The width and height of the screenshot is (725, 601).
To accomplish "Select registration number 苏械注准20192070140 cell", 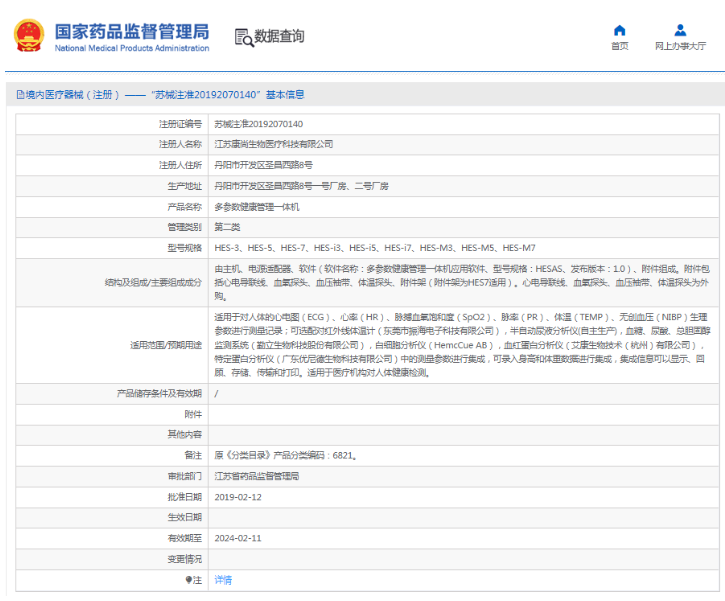I will pos(258,124).
